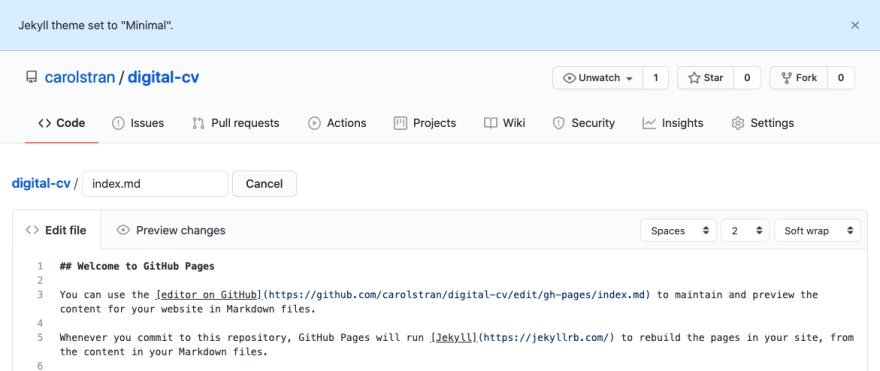Open the Issues tab
880x371 pixels.
point(138,123)
